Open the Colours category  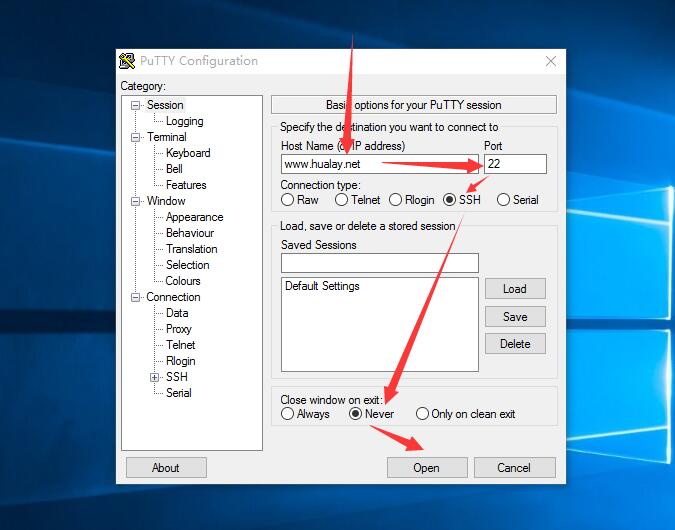183,281
